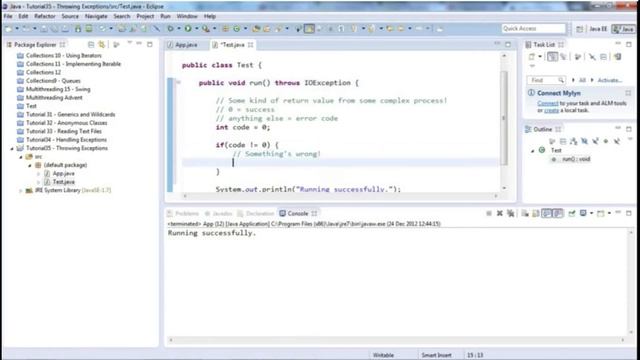Screen dimensions: 640x360
Task: Open the Run button dropdown arrow
Action: point(196,29)
